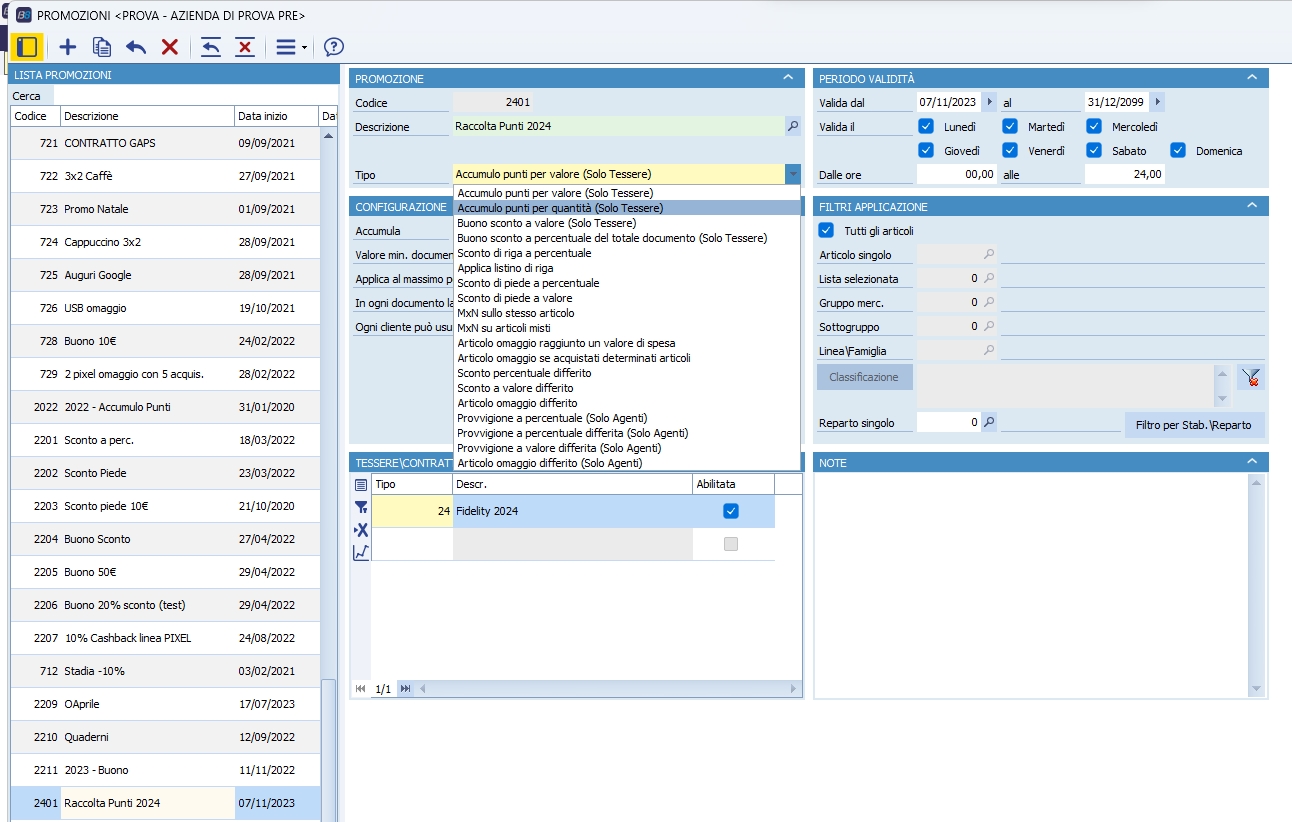The width and height of the screenshot is (1292, 822).
Task: Click the clear filter funnel icon beside Classificazione
Action: 1249,377
